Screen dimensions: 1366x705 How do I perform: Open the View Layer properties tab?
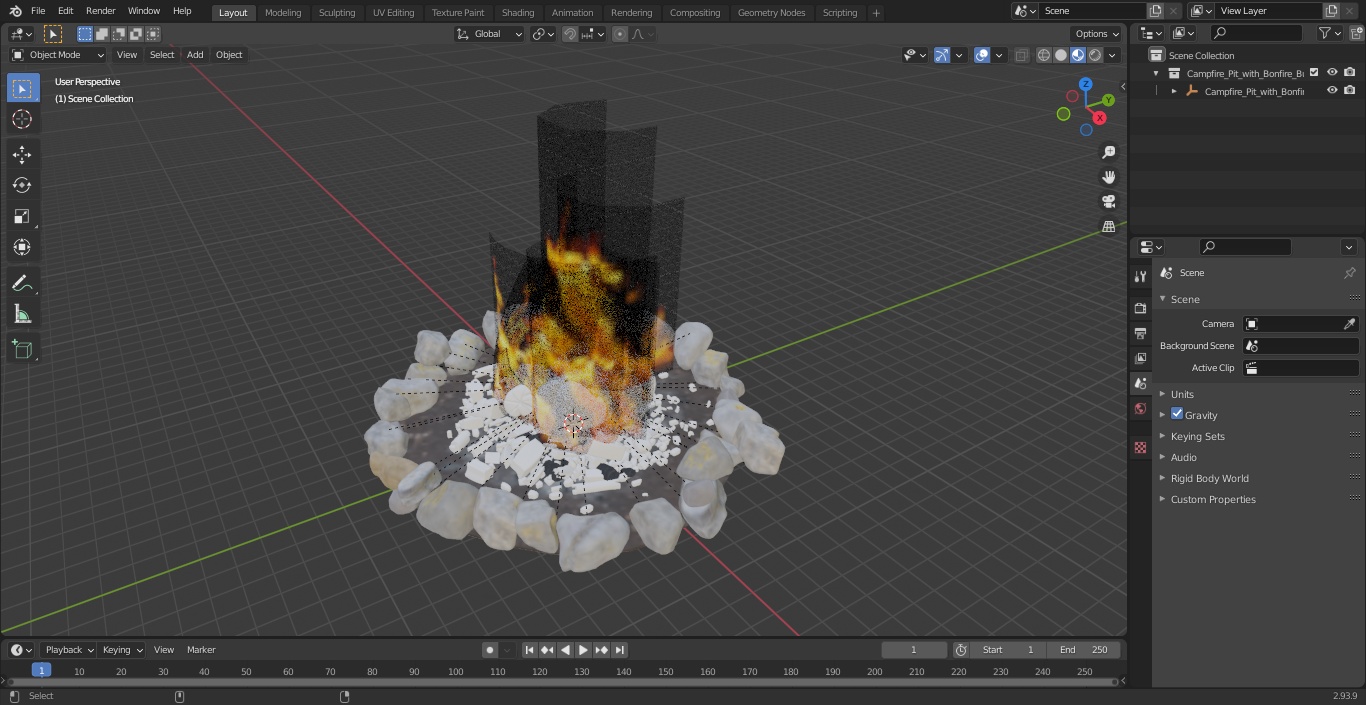pyautogui.click(x=1140, y=358)
